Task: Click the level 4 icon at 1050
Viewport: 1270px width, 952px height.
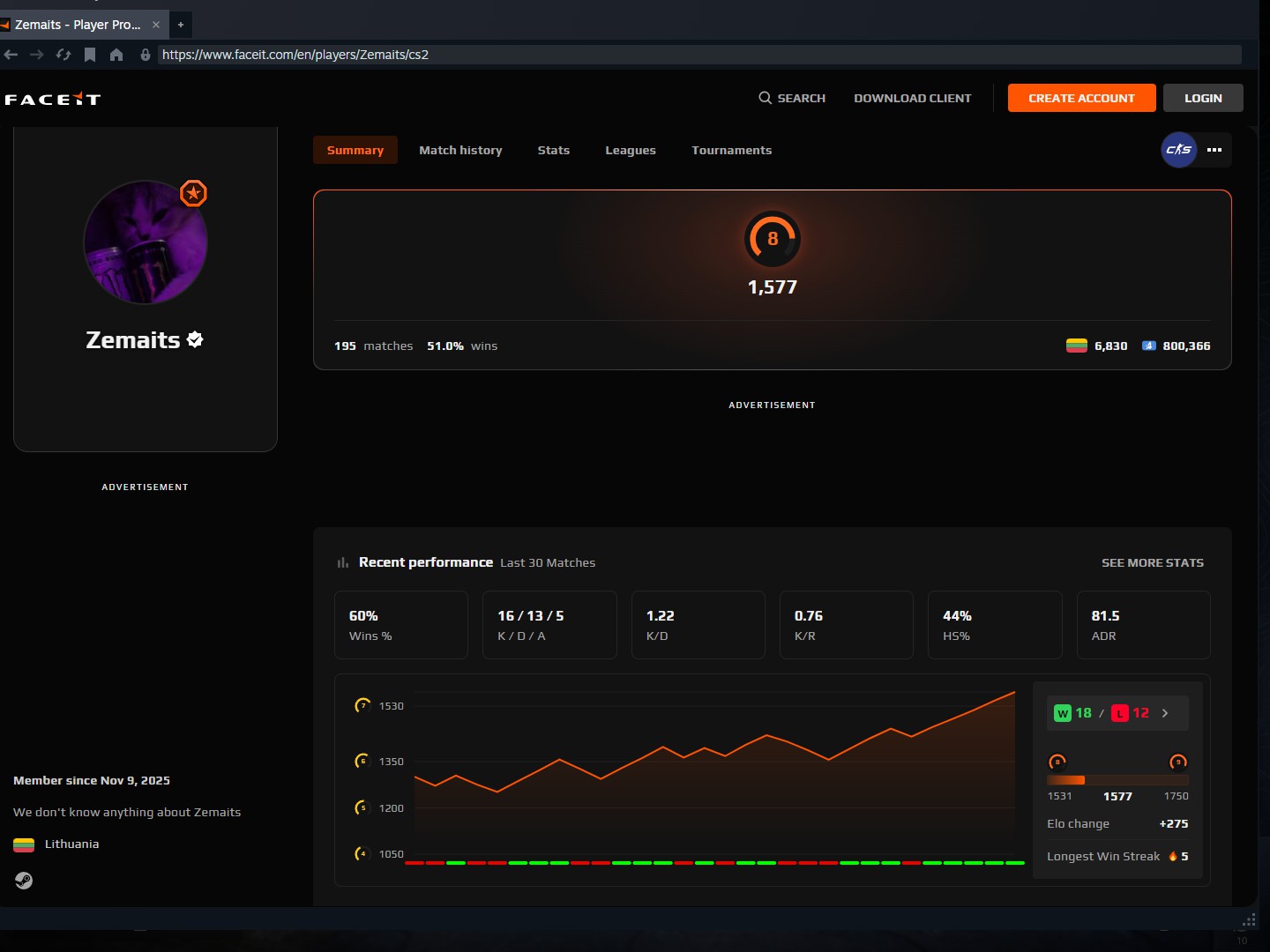Action: point(362,853)
